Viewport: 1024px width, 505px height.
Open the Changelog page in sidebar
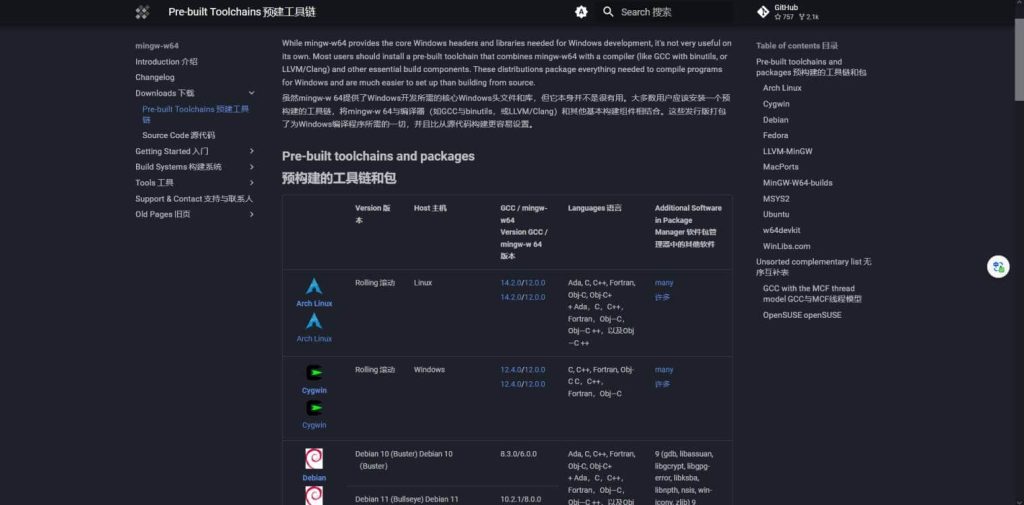point(155,77)
